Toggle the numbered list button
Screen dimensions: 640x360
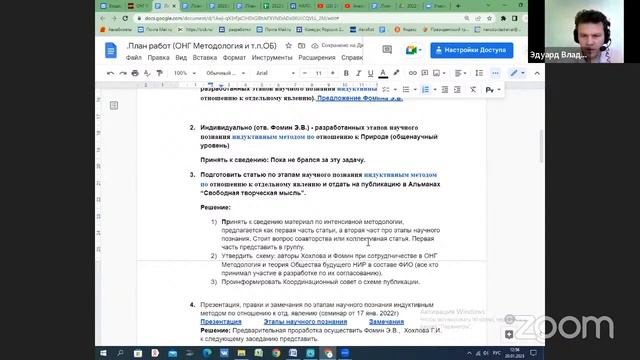426,89
